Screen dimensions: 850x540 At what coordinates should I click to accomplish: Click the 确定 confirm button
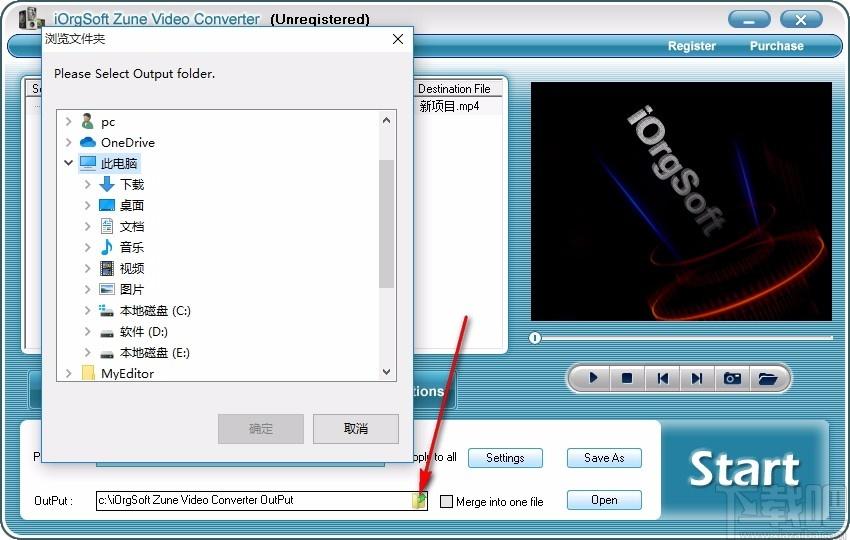(x=261, y=429)
